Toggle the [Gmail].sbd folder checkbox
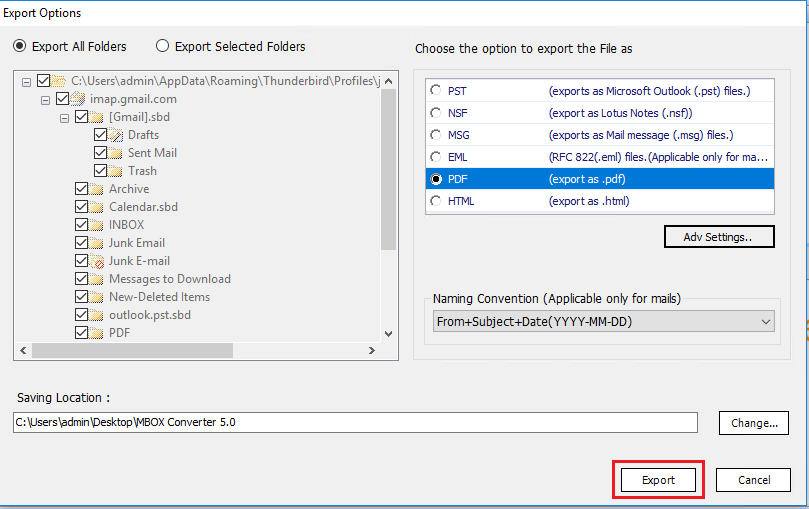This screenshot has height=509, width=809. 82,117
